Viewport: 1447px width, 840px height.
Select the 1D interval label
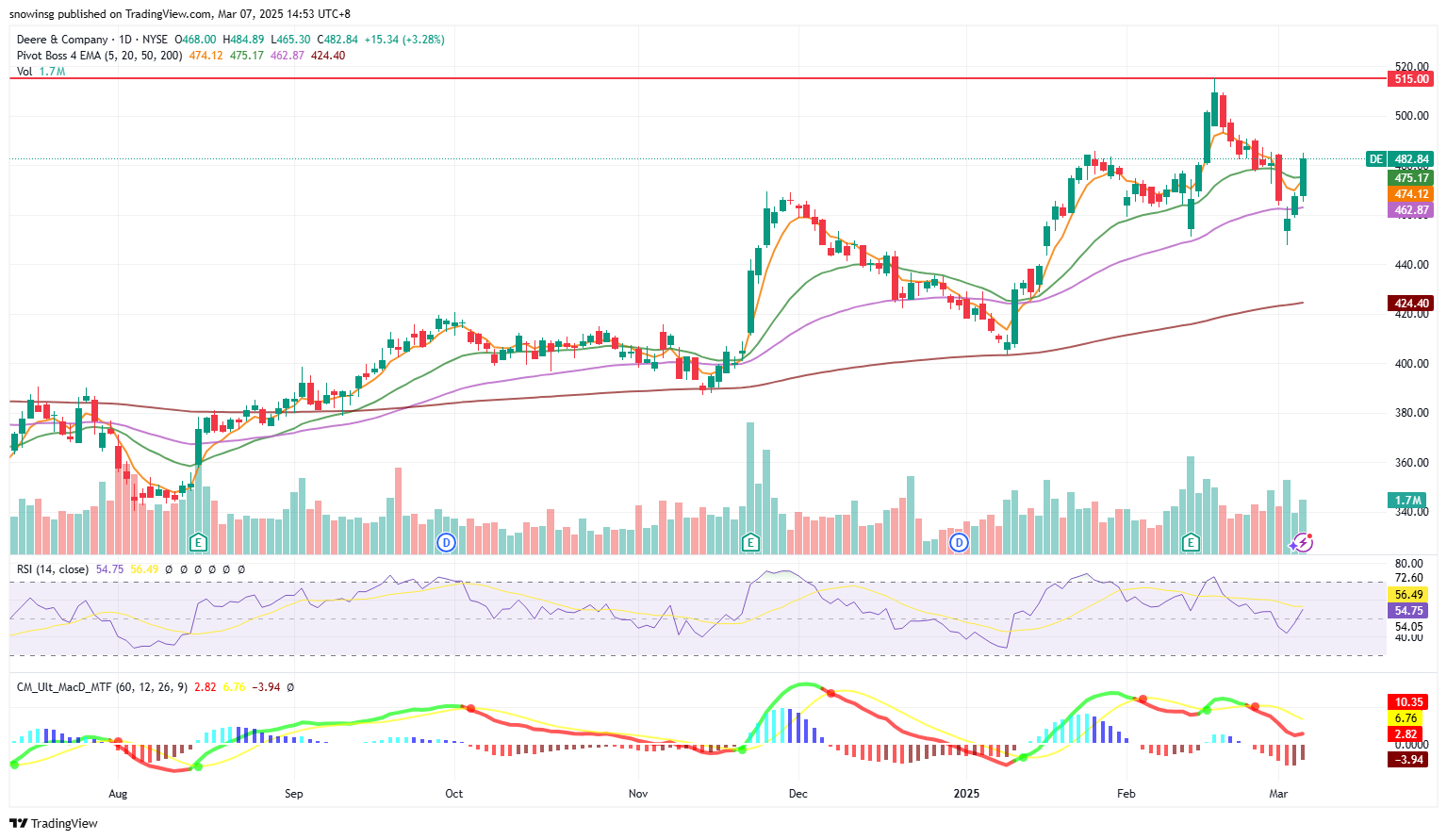pos(125,40)
